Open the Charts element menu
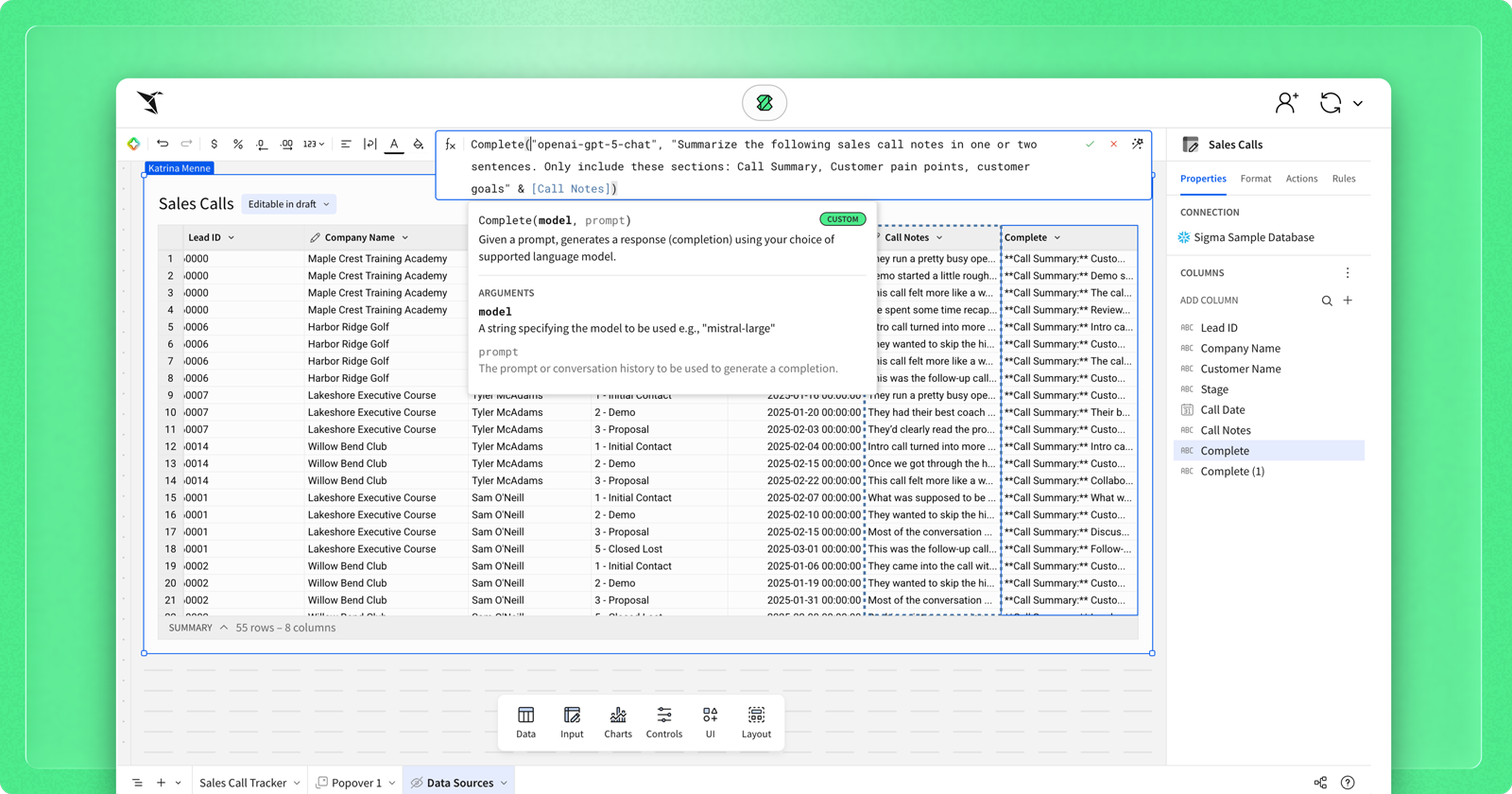This screenshot has width=1512, height=794. (x=618, y=722)
